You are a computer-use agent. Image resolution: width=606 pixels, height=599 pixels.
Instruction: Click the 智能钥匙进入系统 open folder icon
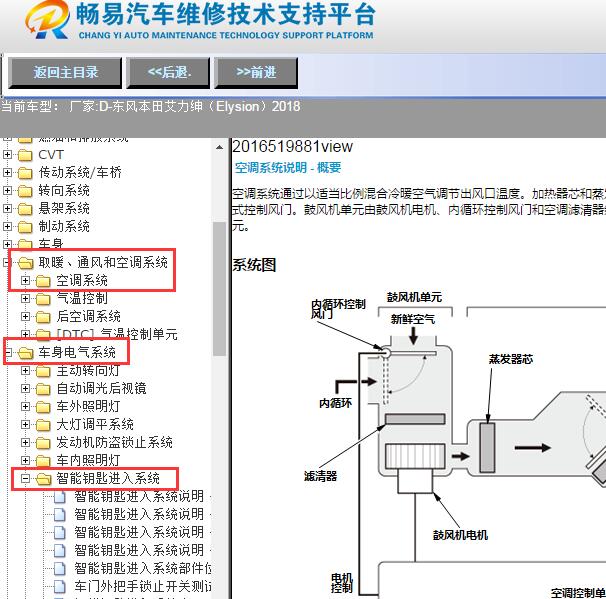(44, 479)
